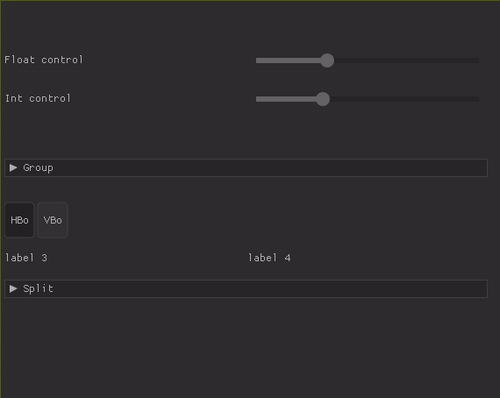Image resolution: width=500 pixels, height=398 pixels.
Task: Click the unfilled dark track of Float control slider
Action: coord(407,60)
